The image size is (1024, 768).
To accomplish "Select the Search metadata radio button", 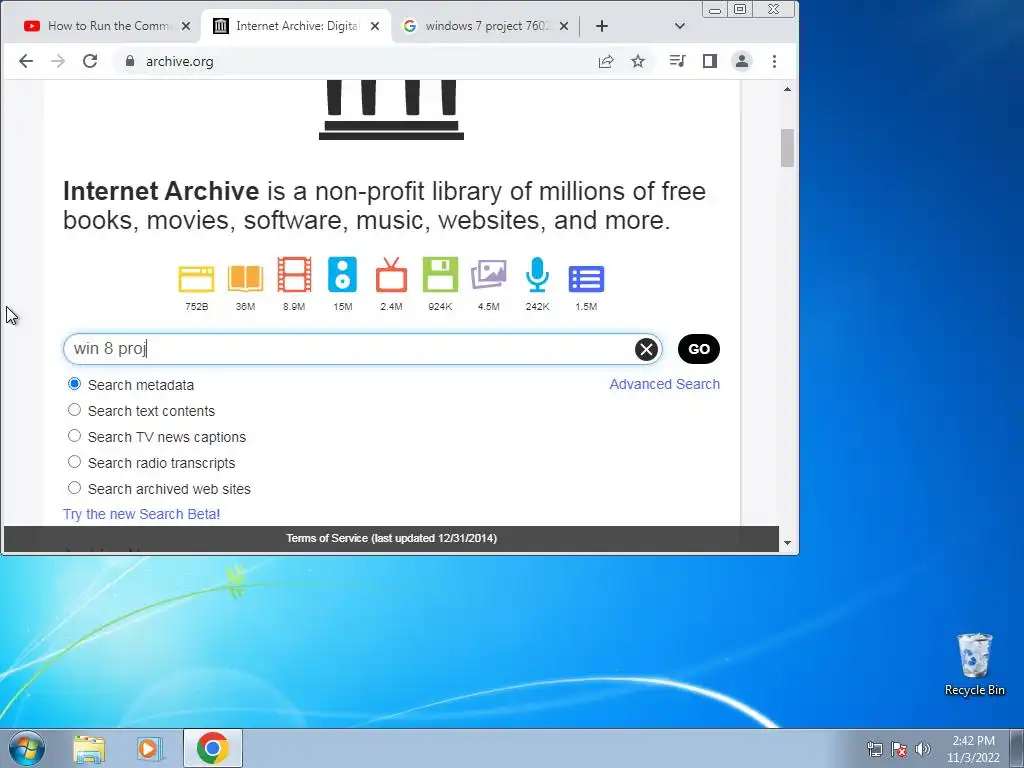I will (x=74, y=384).
